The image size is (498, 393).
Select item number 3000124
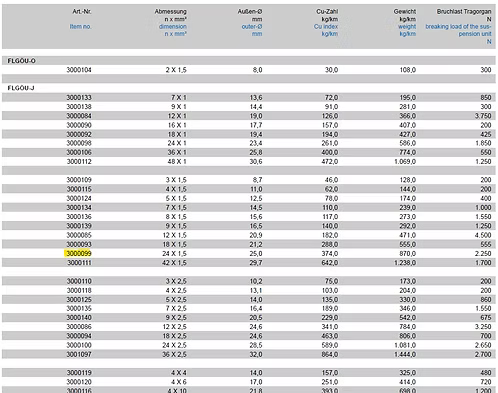pos(79,198)
